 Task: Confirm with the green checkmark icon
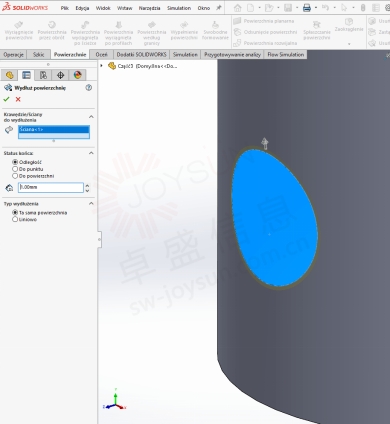coord(6,99)
